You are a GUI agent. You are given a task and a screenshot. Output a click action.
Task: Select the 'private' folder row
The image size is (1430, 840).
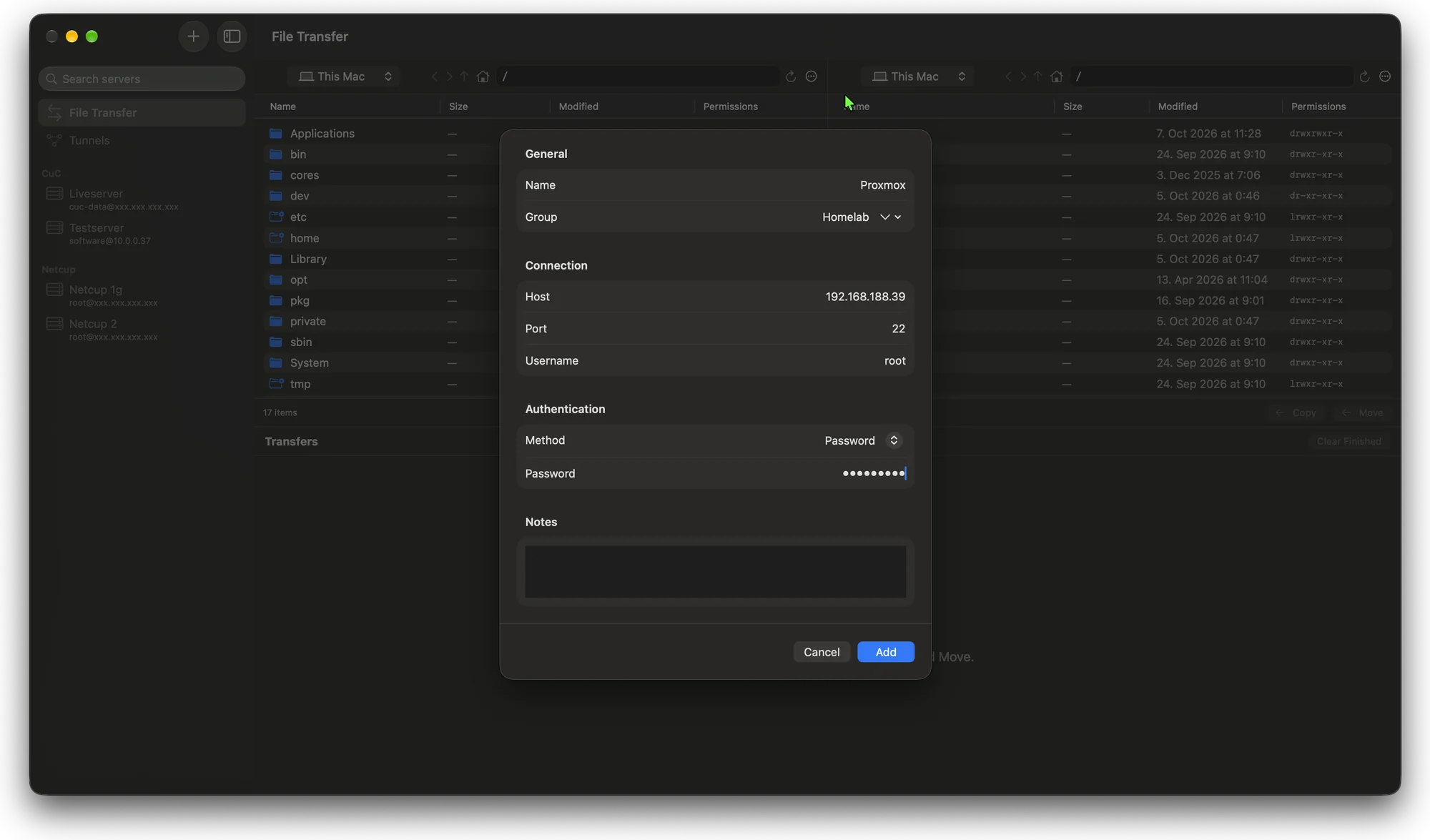point(383,322)
